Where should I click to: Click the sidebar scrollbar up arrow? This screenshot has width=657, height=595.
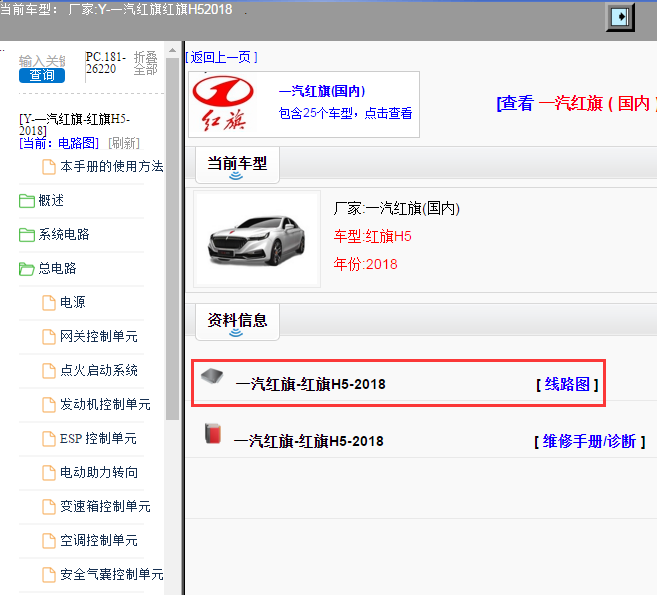click(172, 50)
